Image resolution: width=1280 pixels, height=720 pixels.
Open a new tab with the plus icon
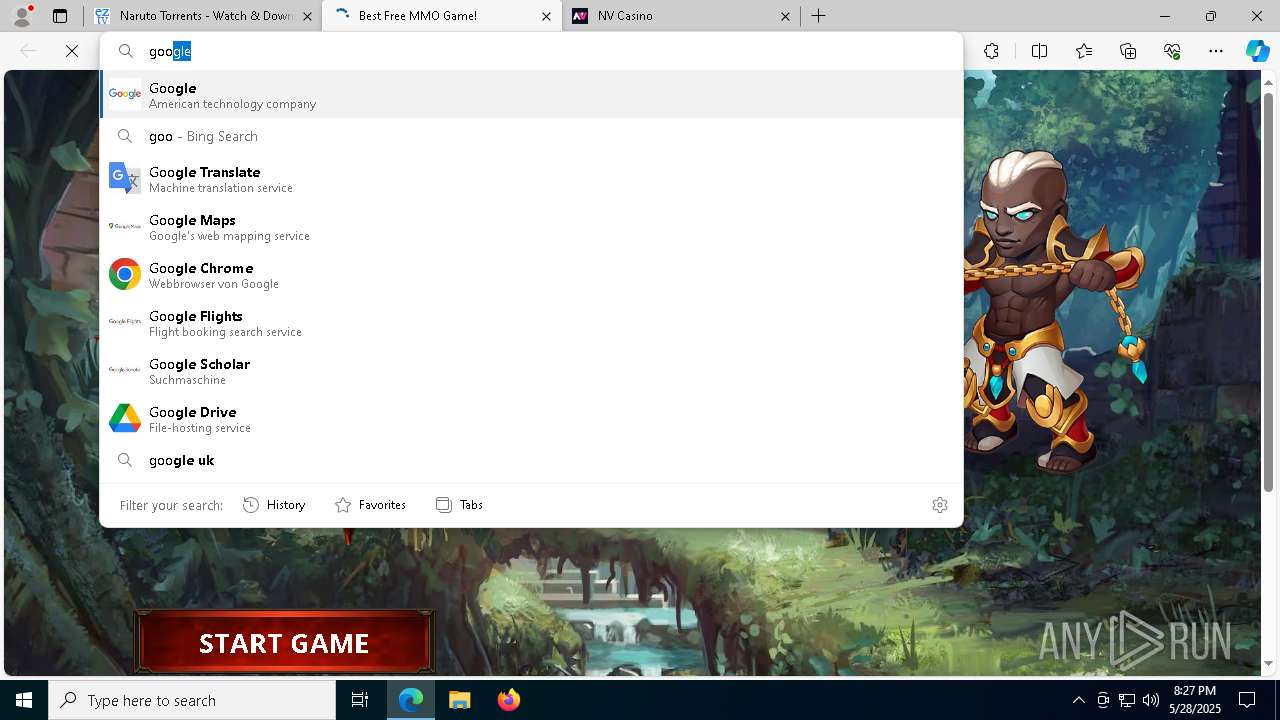[818, 16]
